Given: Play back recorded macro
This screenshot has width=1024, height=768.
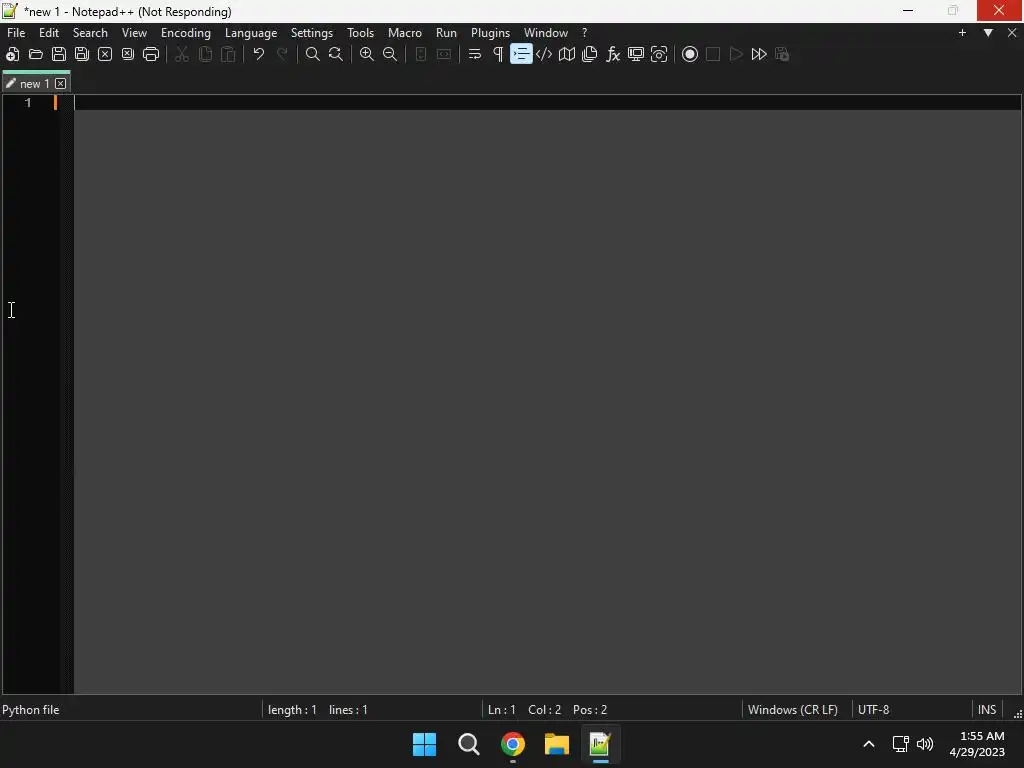Looking at the screenshot, I should coord(736,54).
